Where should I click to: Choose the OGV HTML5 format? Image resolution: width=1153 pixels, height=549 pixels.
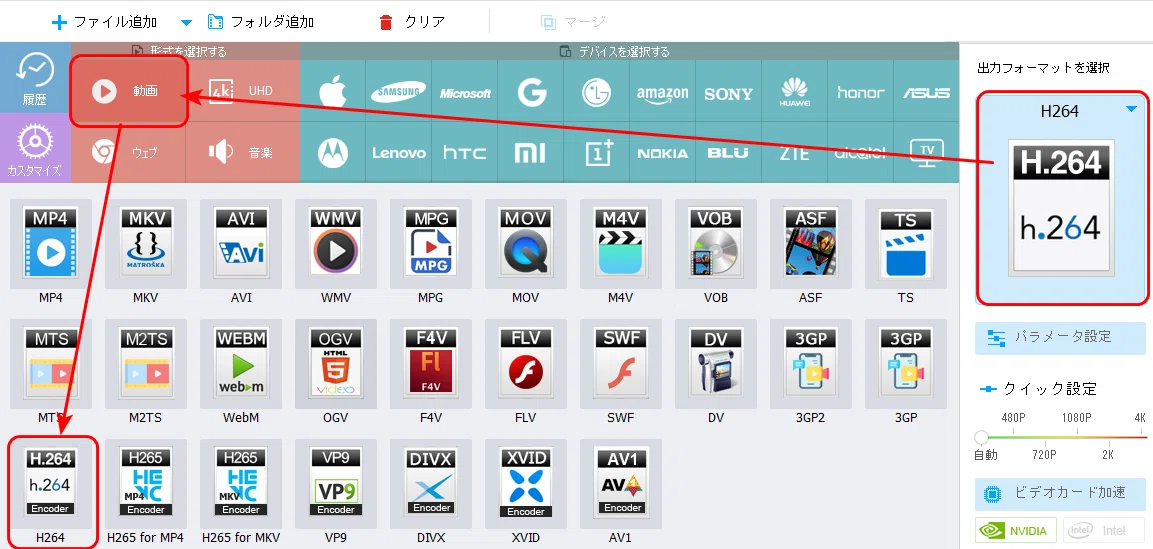[x=336, y=364]
